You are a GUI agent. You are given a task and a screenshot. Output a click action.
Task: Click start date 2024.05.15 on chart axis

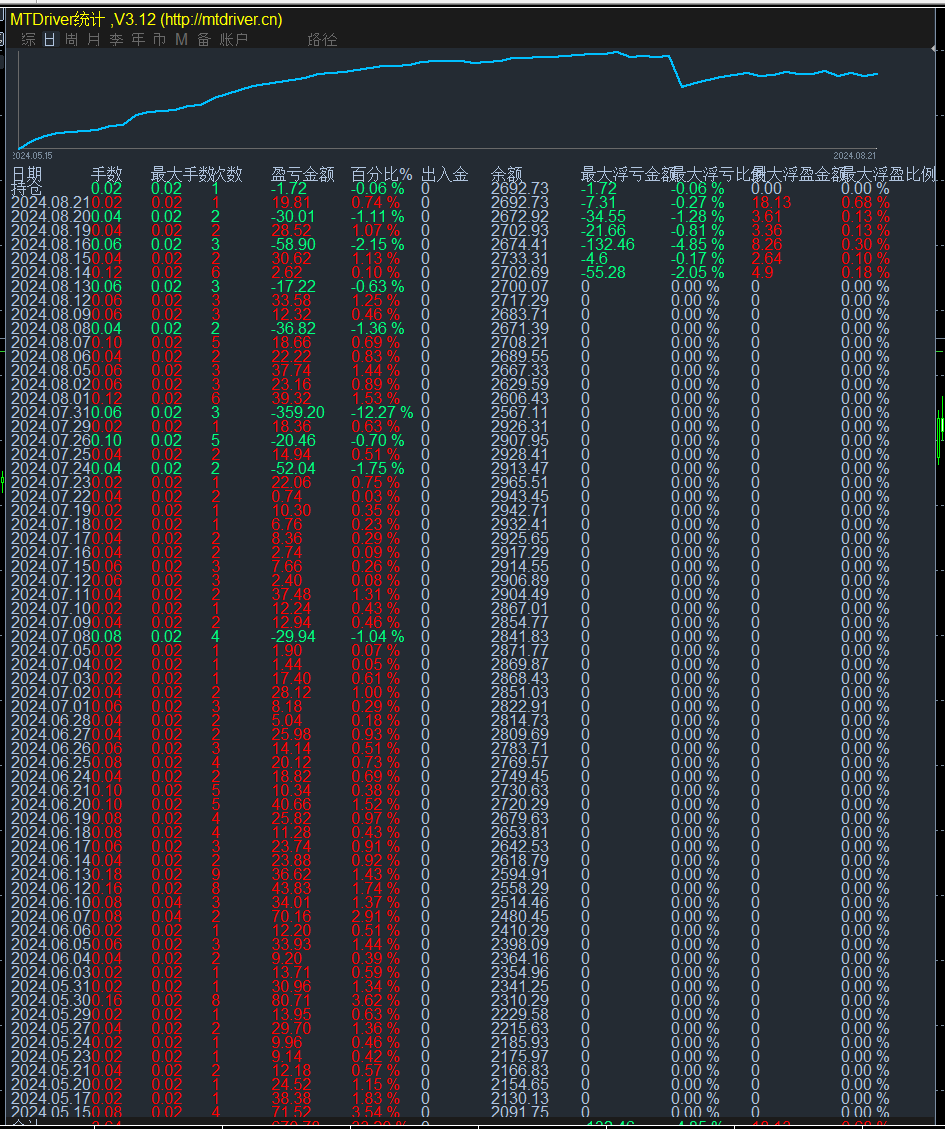[x=32, y=156]
